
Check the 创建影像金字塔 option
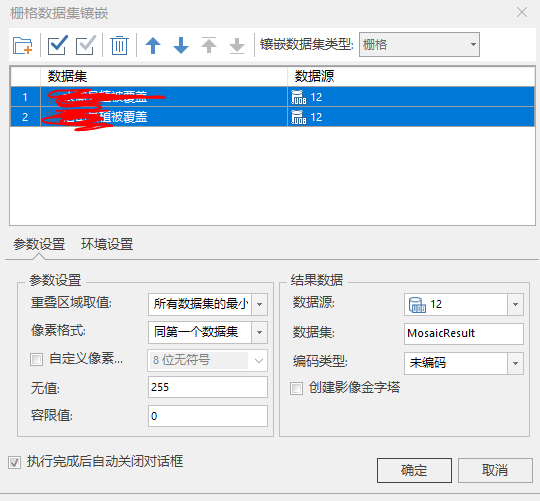pos(297,388)
